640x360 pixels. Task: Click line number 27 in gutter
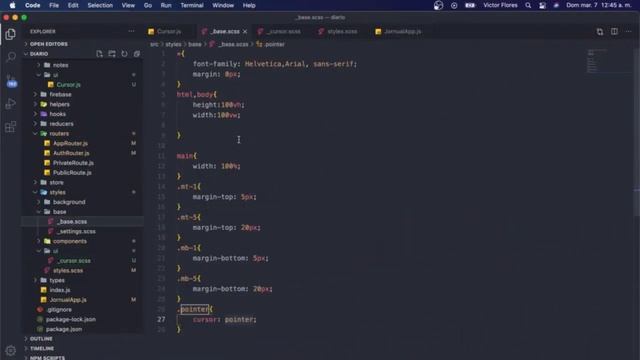click(161, 320)
